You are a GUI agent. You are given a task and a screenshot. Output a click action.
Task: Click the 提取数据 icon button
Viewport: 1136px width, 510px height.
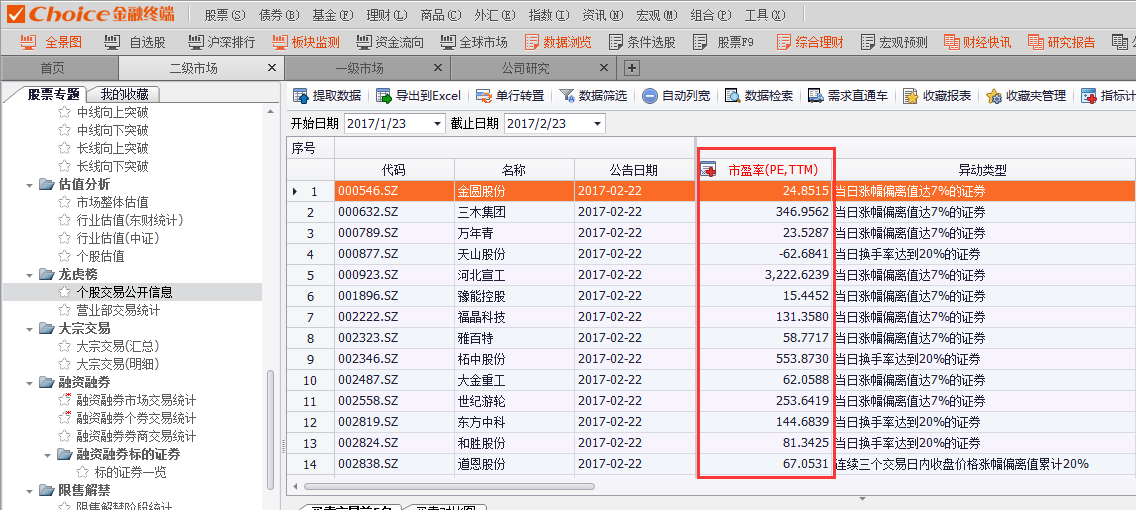coord(301,96)
